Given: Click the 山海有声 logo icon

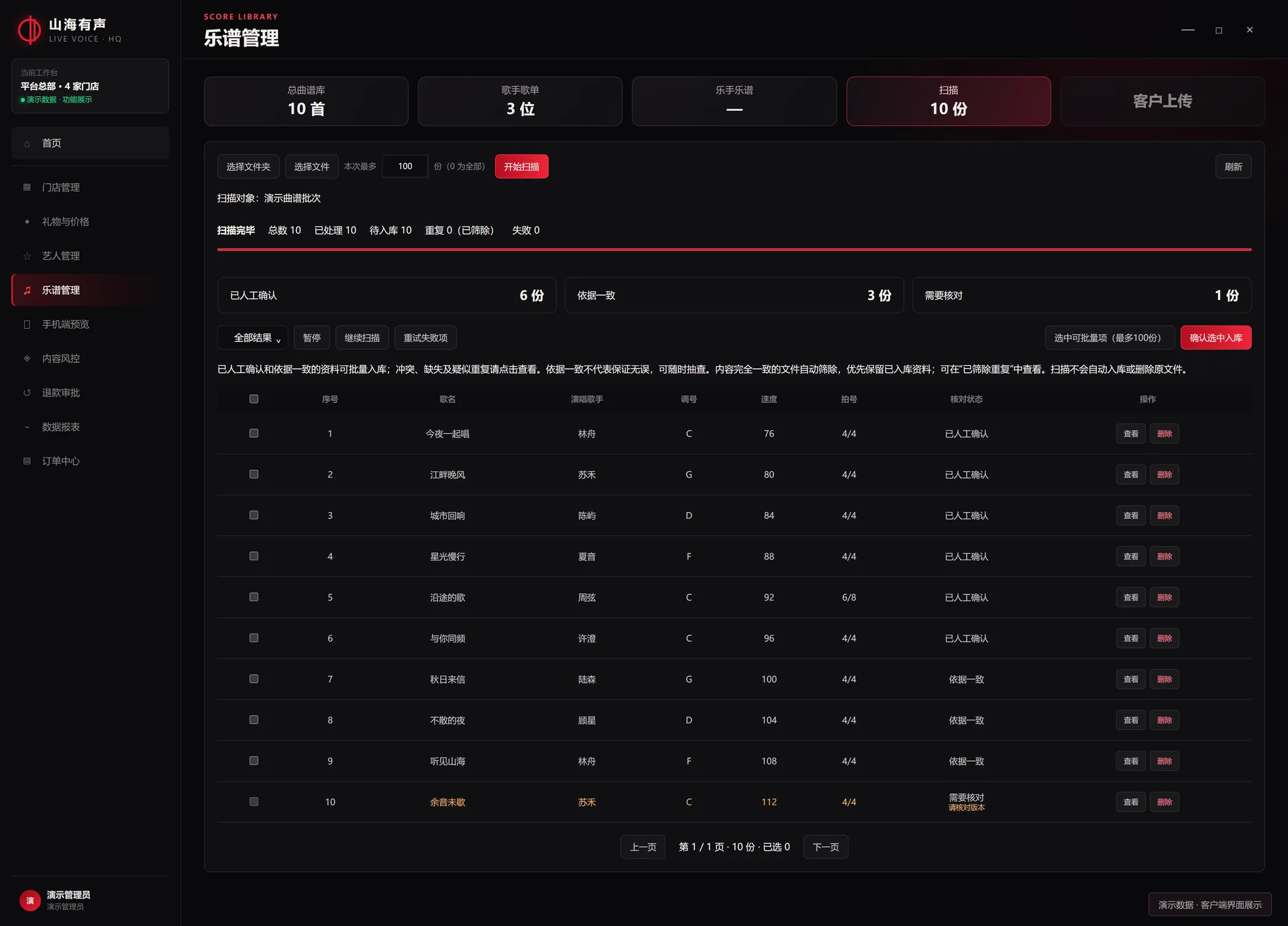Looking at the screenshot, I should point(30,30).
